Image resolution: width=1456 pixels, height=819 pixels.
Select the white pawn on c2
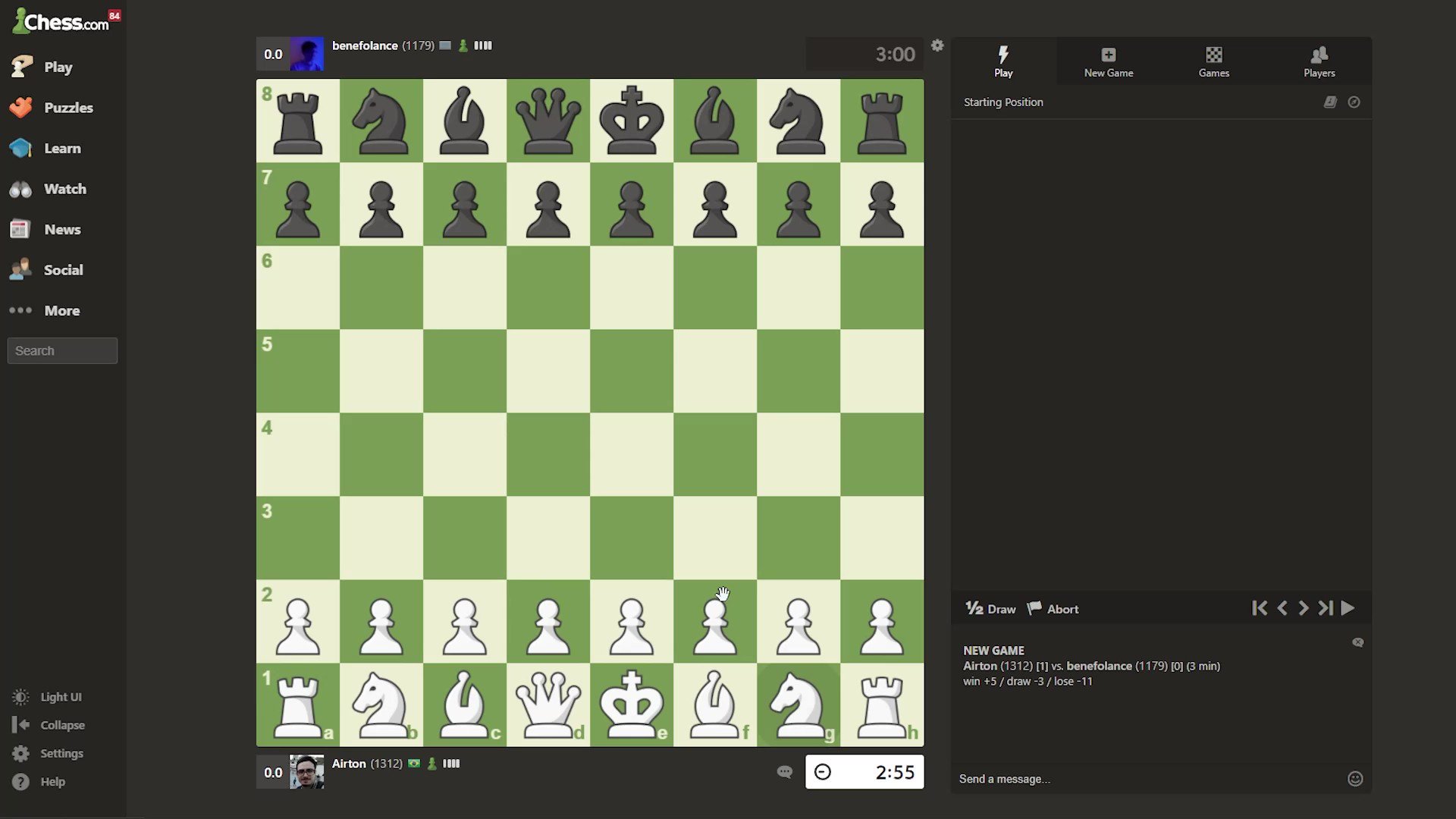(x=465, y=622)
